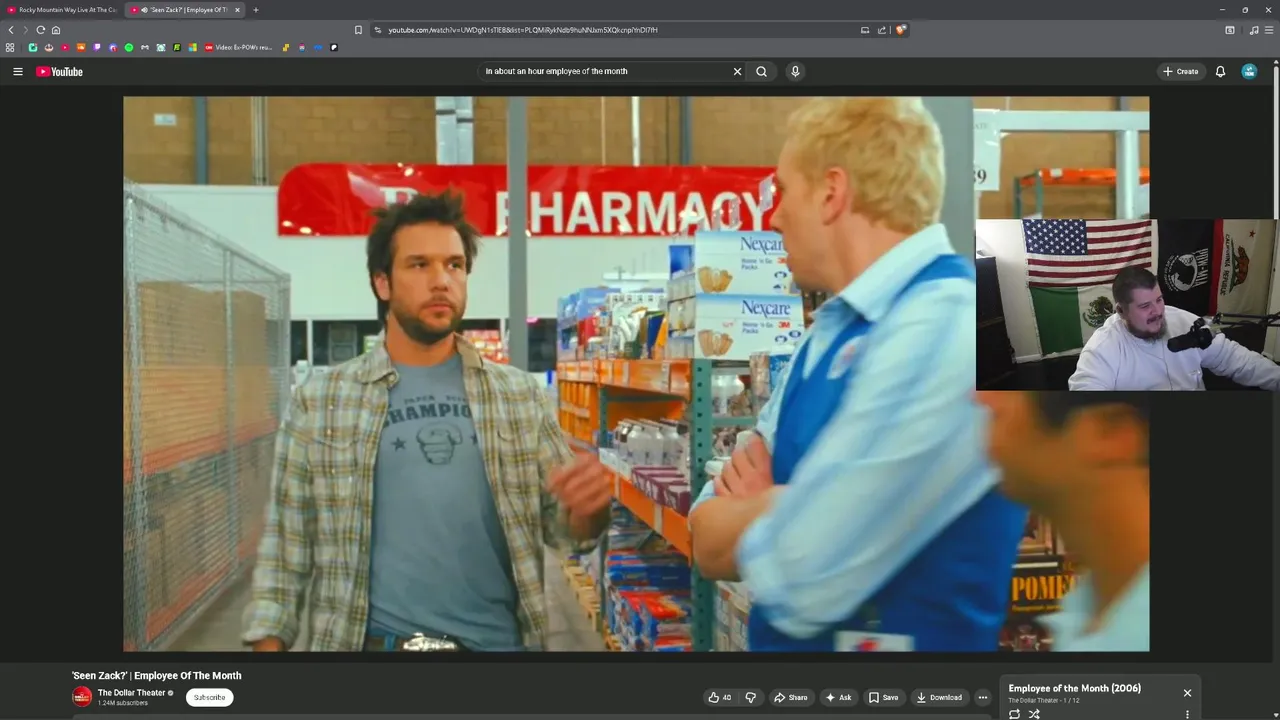Switch to Rocky Mountain Way Live tab

[62, 10]
